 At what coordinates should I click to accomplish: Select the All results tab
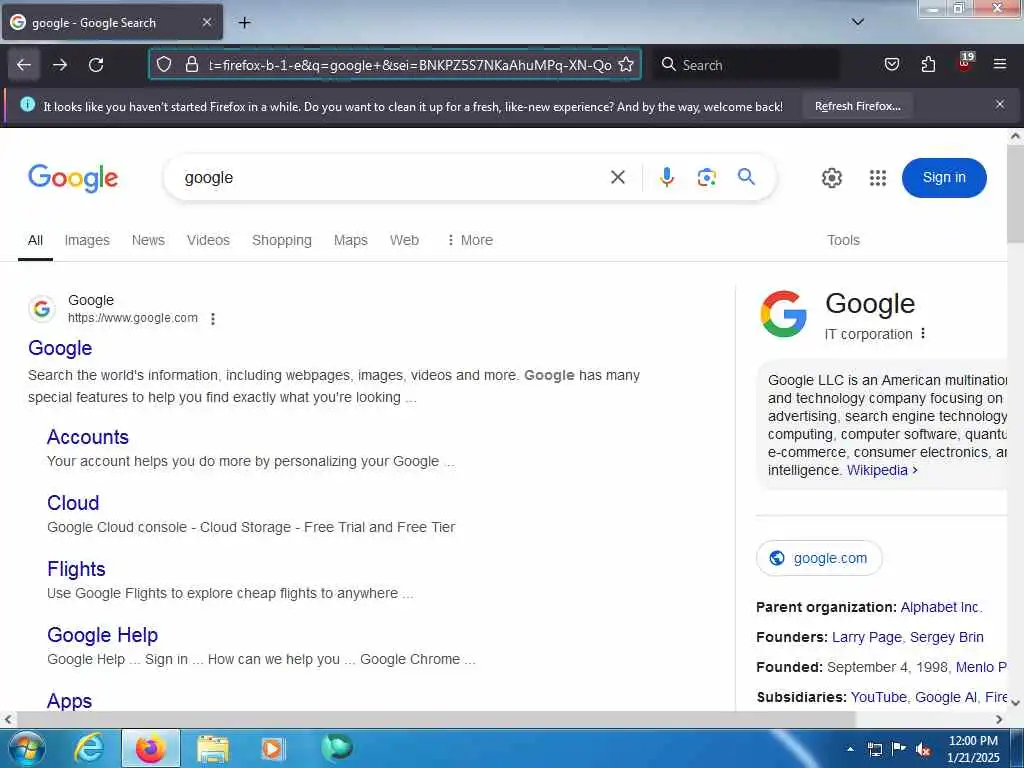(x=35, y=240)
